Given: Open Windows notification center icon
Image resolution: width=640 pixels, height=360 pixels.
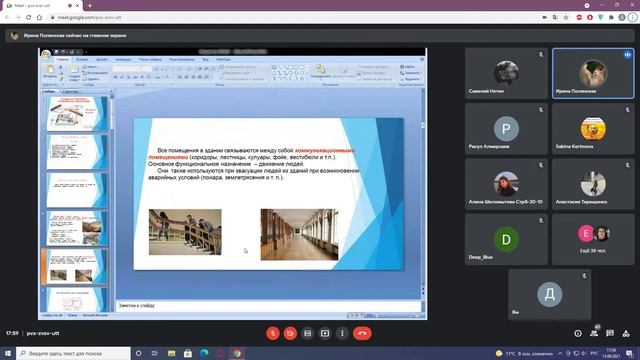Looking at the screenshot, I should (x=630, y=353).
